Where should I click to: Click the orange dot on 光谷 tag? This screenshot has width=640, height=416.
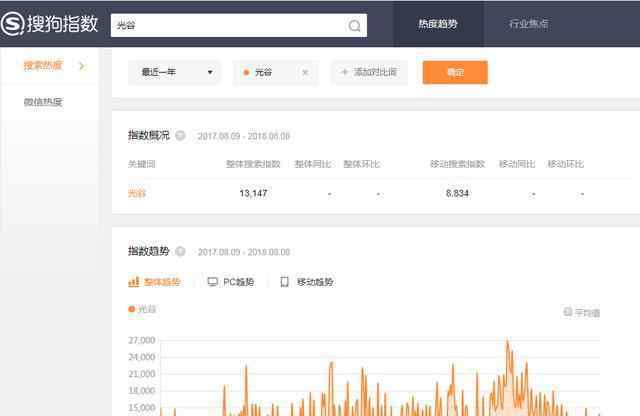pyautogui.click(x=246, y=73)
